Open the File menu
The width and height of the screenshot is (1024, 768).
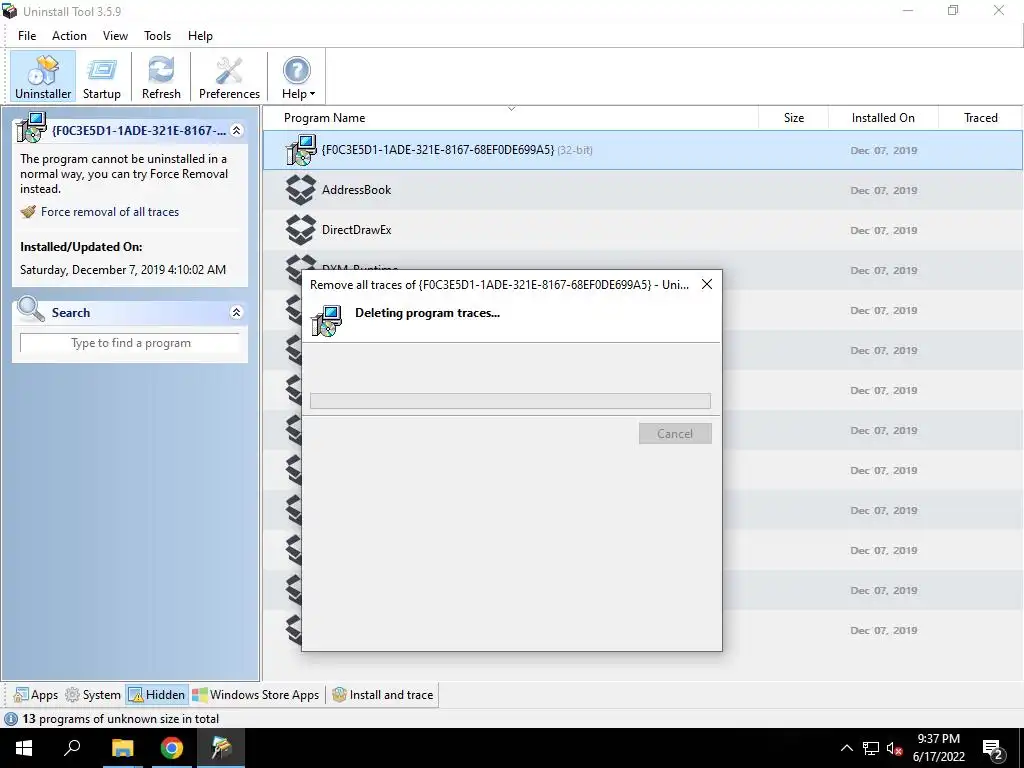click(x=27, y=36)
